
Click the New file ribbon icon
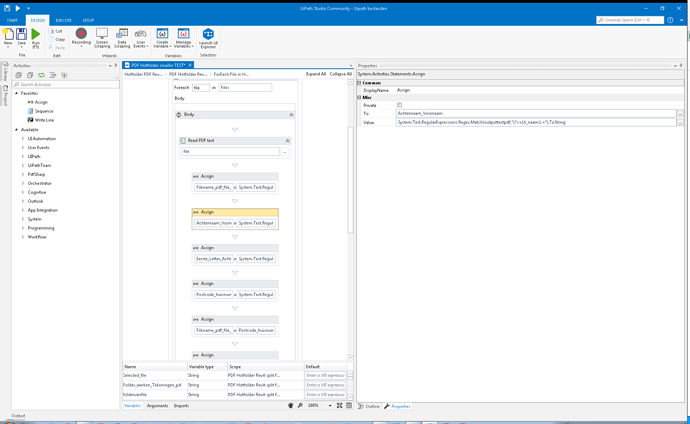click(8, 37)
